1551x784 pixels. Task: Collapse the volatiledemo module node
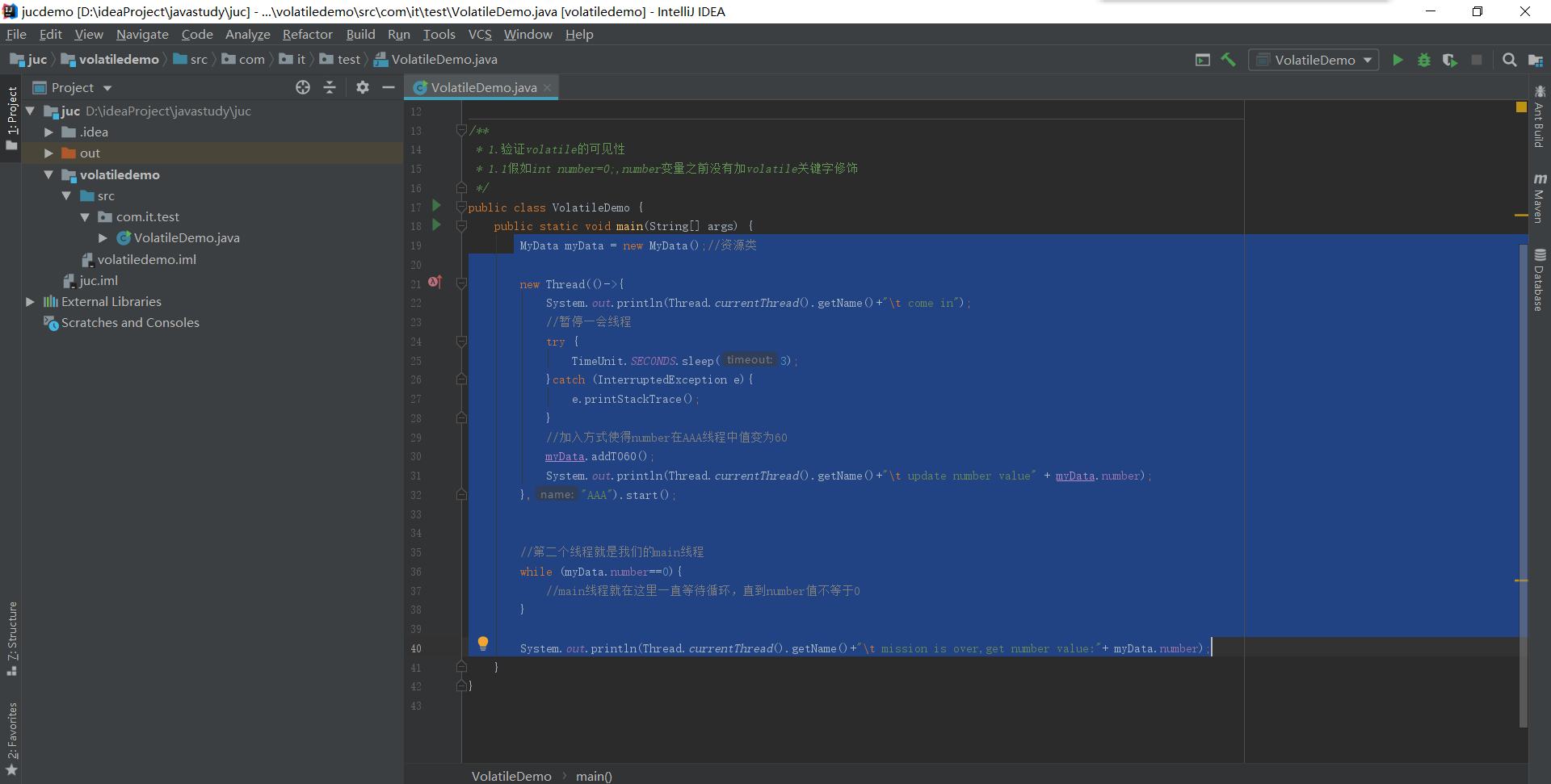tap(48, 174)
